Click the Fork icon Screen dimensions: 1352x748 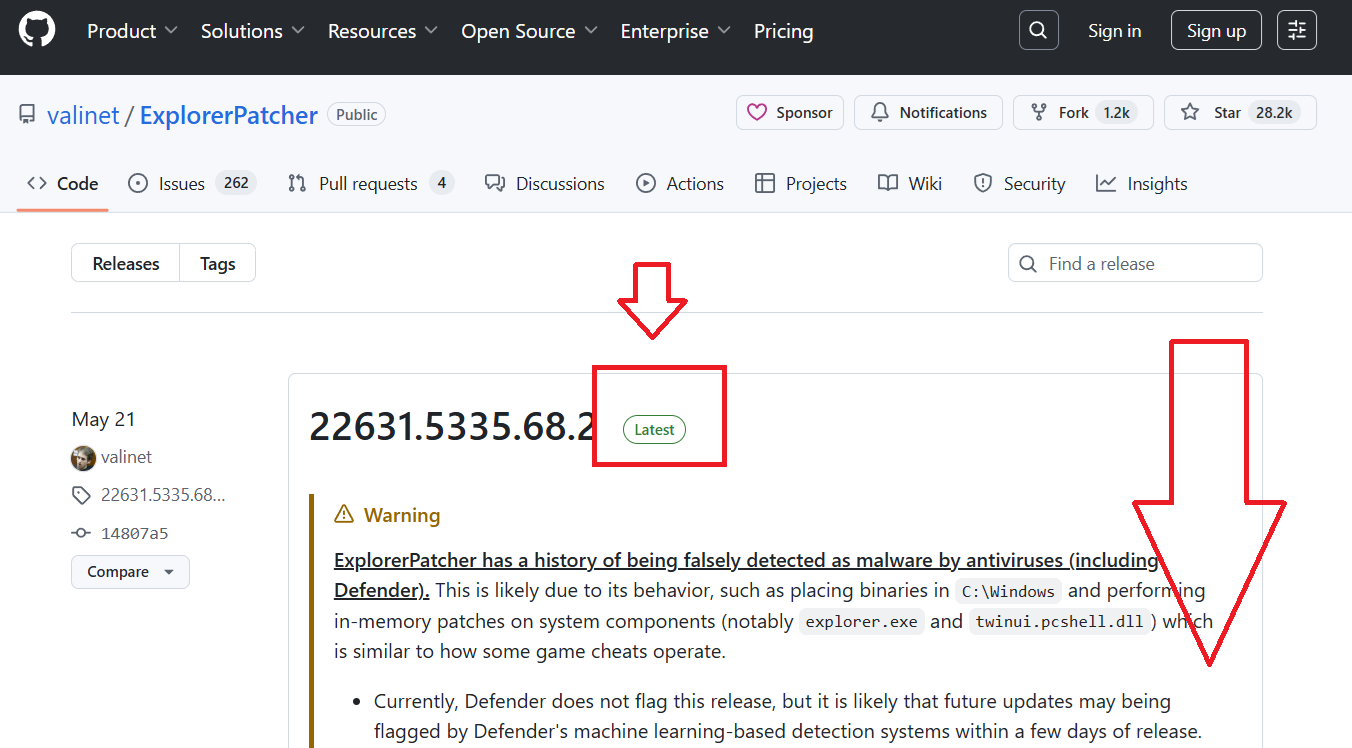pos(1039,113)
